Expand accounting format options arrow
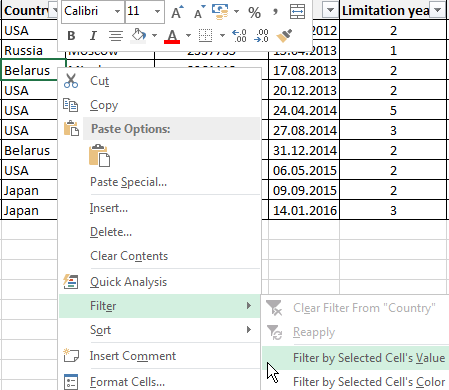Image resolution: width=449 pixels, height=390 pixels. [236, 11]
